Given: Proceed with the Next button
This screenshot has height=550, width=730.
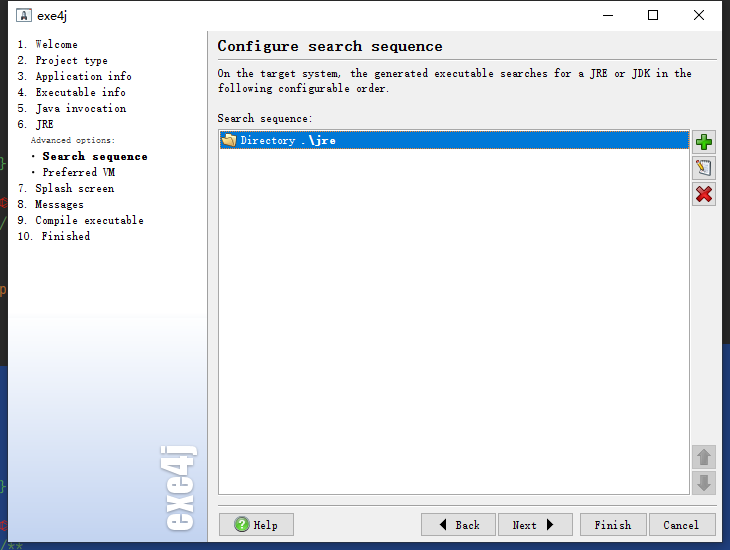Looking at the screenshot, I should tap(534, 525).
